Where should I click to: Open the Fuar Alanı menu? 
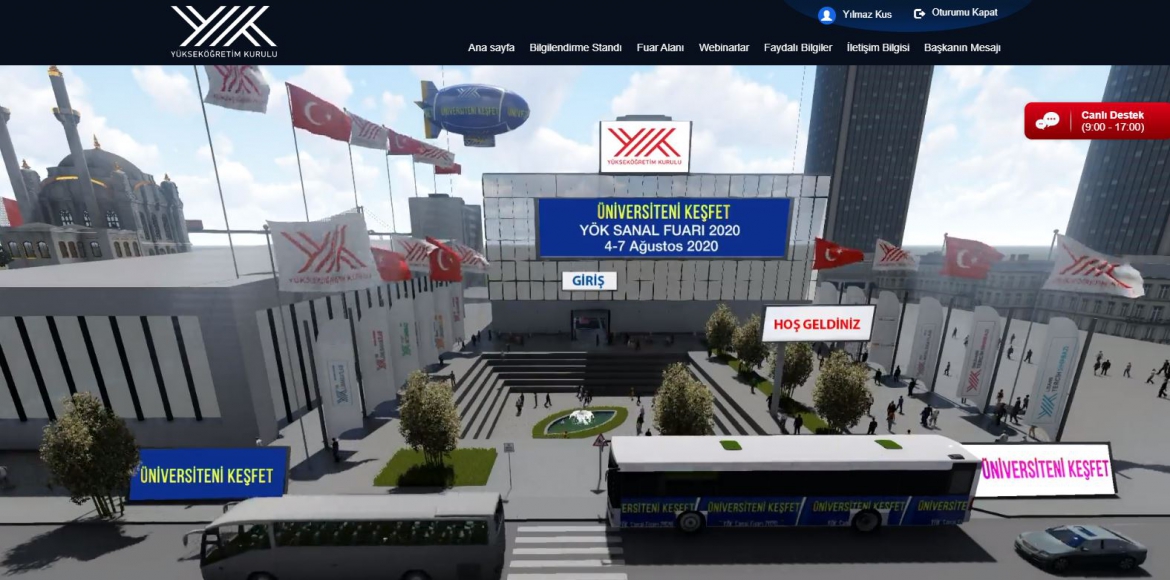(x=660, y=48)
